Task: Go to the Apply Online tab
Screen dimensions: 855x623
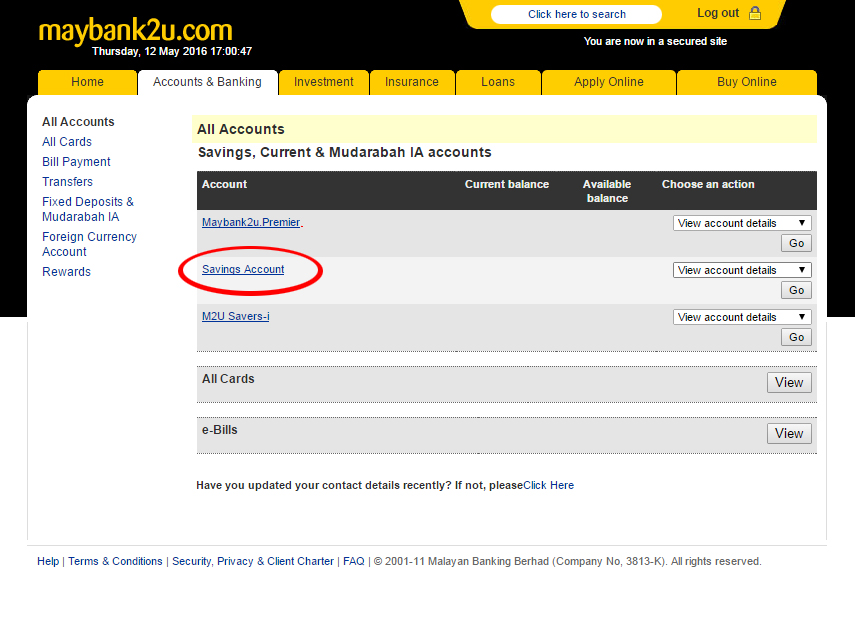Action: point(608,82)
